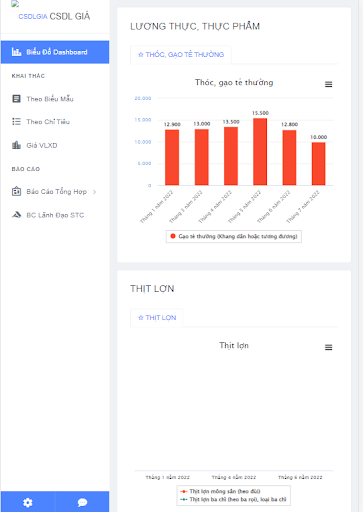Click the 12.900 bar for Tháng 1

172,157
